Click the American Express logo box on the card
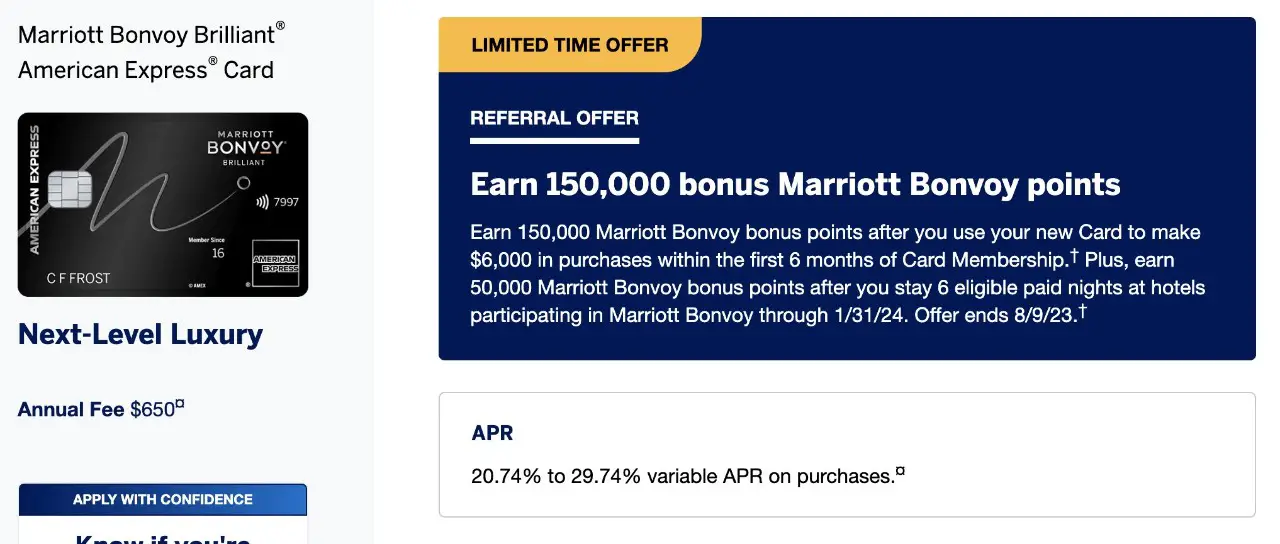1280x544 pixels. coord(273,262)
